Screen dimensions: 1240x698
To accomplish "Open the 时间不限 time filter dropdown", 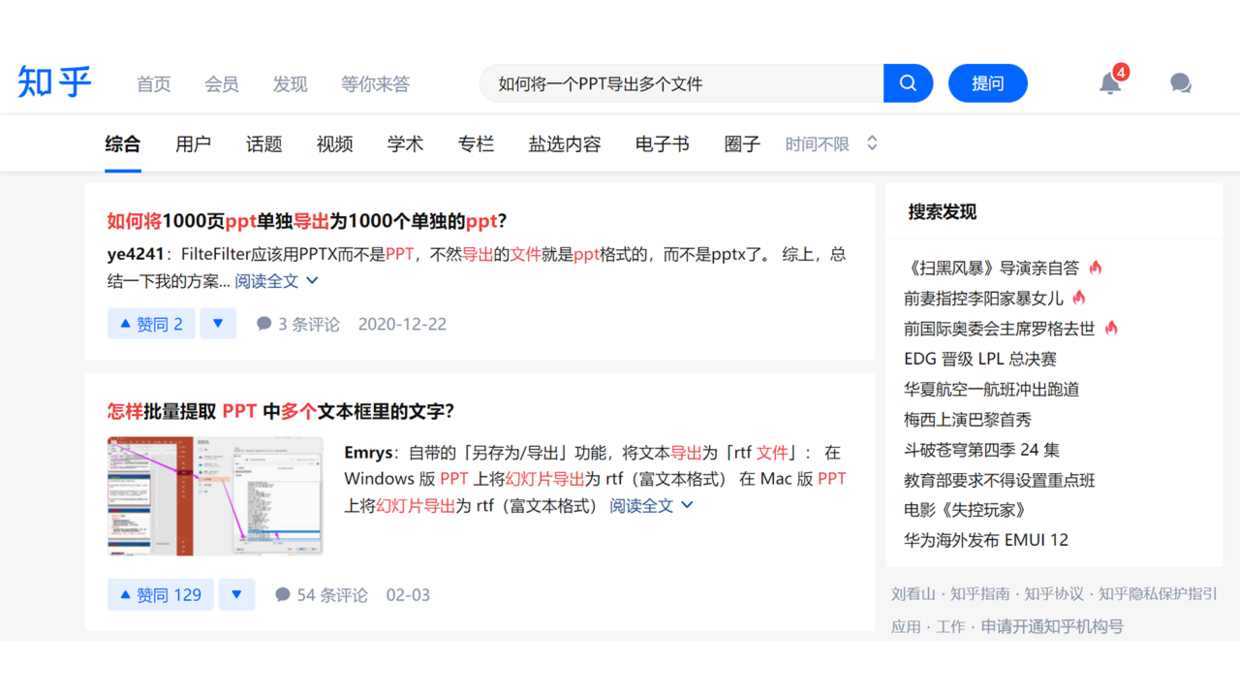I will (x=830, y=144).
